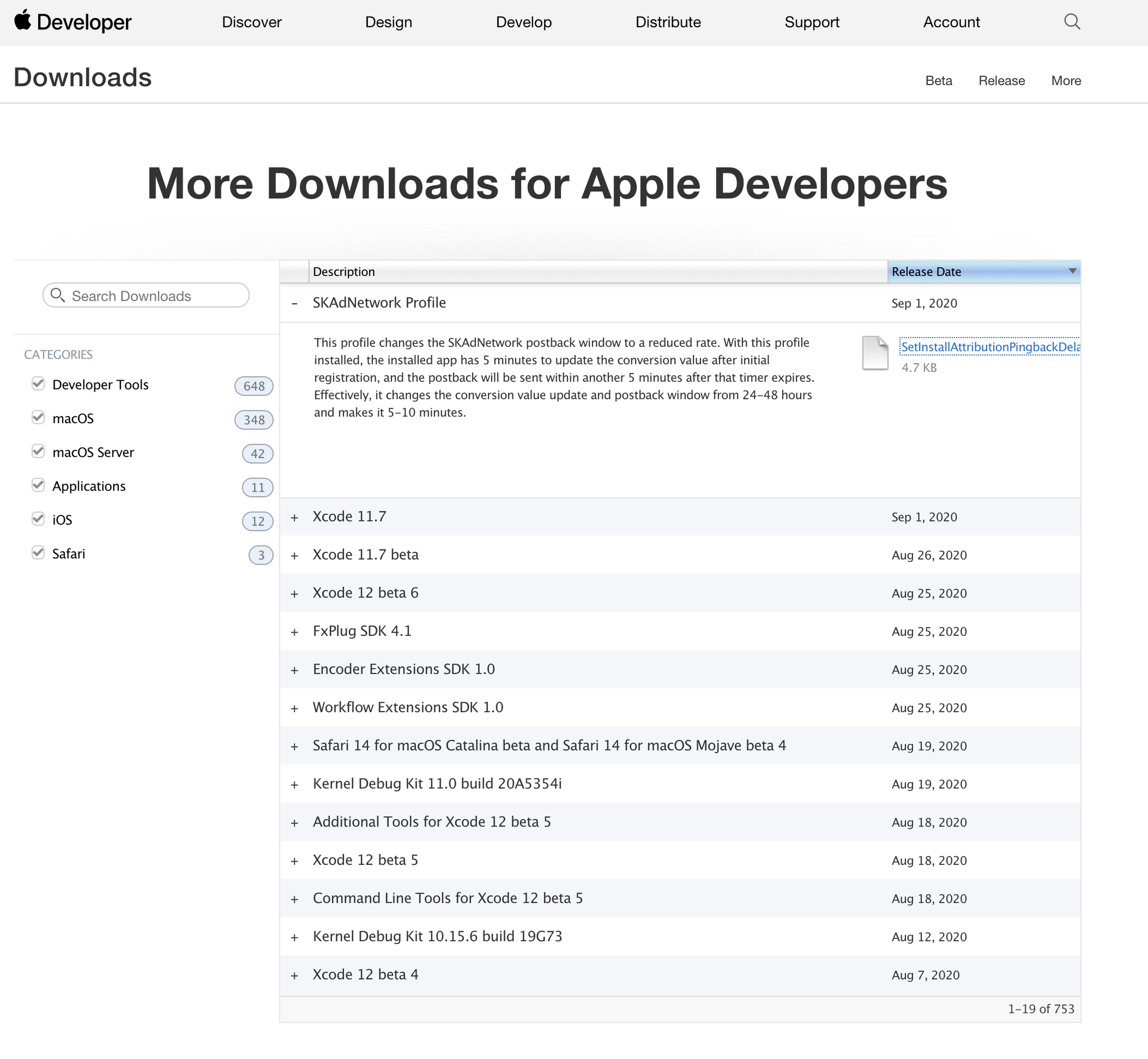This screenshot has width=1148, height=1059.
Task: Focus the Search Downloads field
Action: 145,295
